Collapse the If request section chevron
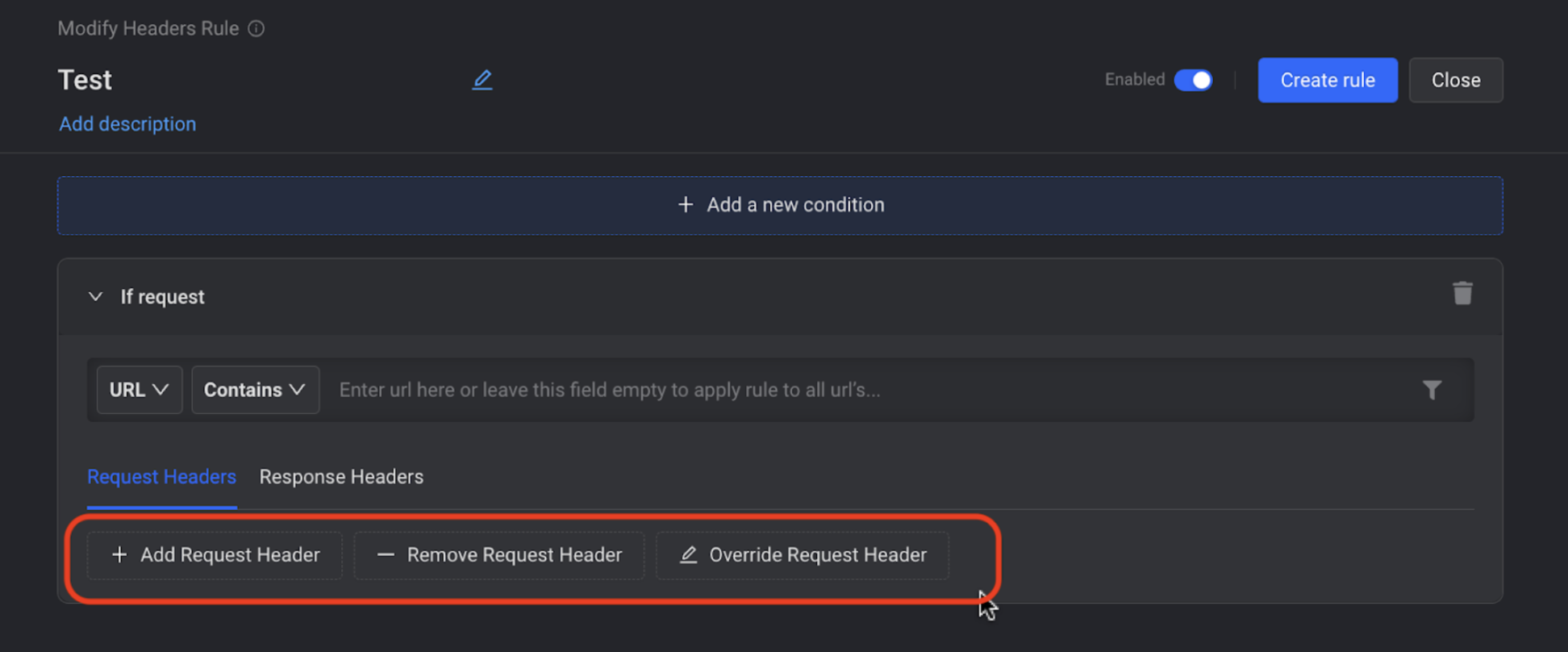1568x652 pixels. [x=95, y=297]
